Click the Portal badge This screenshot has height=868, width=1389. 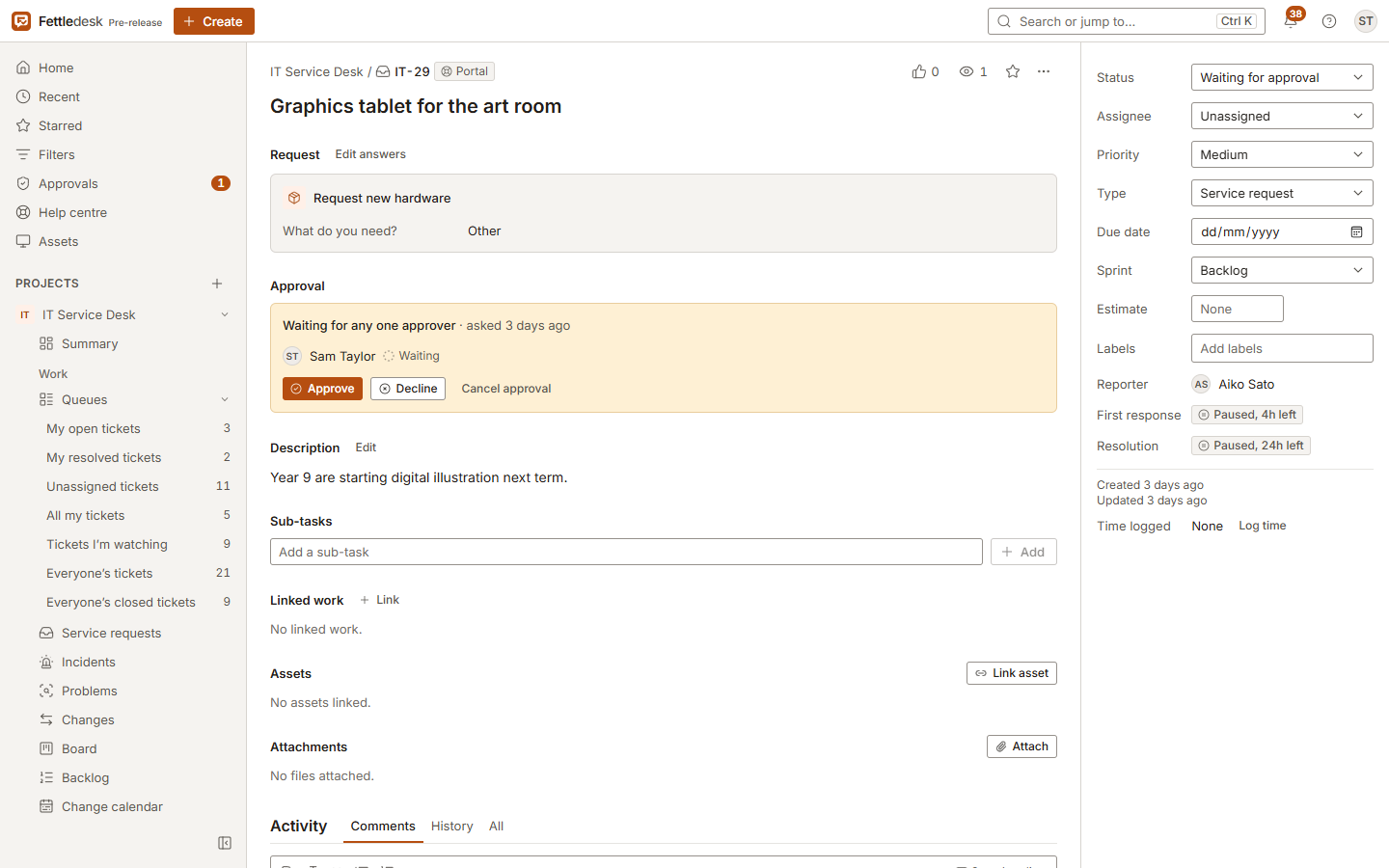[464, 71]
